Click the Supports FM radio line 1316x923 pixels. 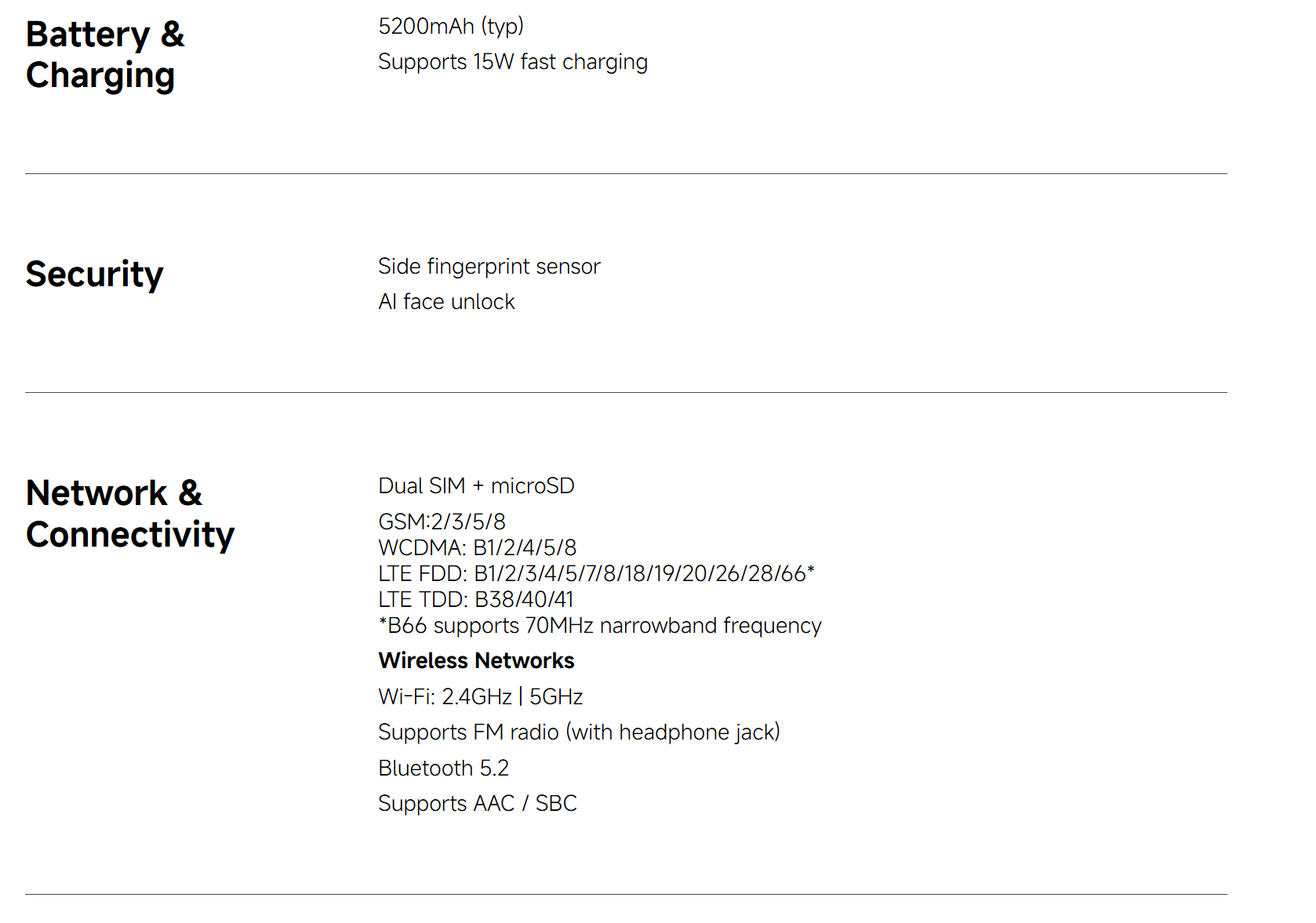579,732
